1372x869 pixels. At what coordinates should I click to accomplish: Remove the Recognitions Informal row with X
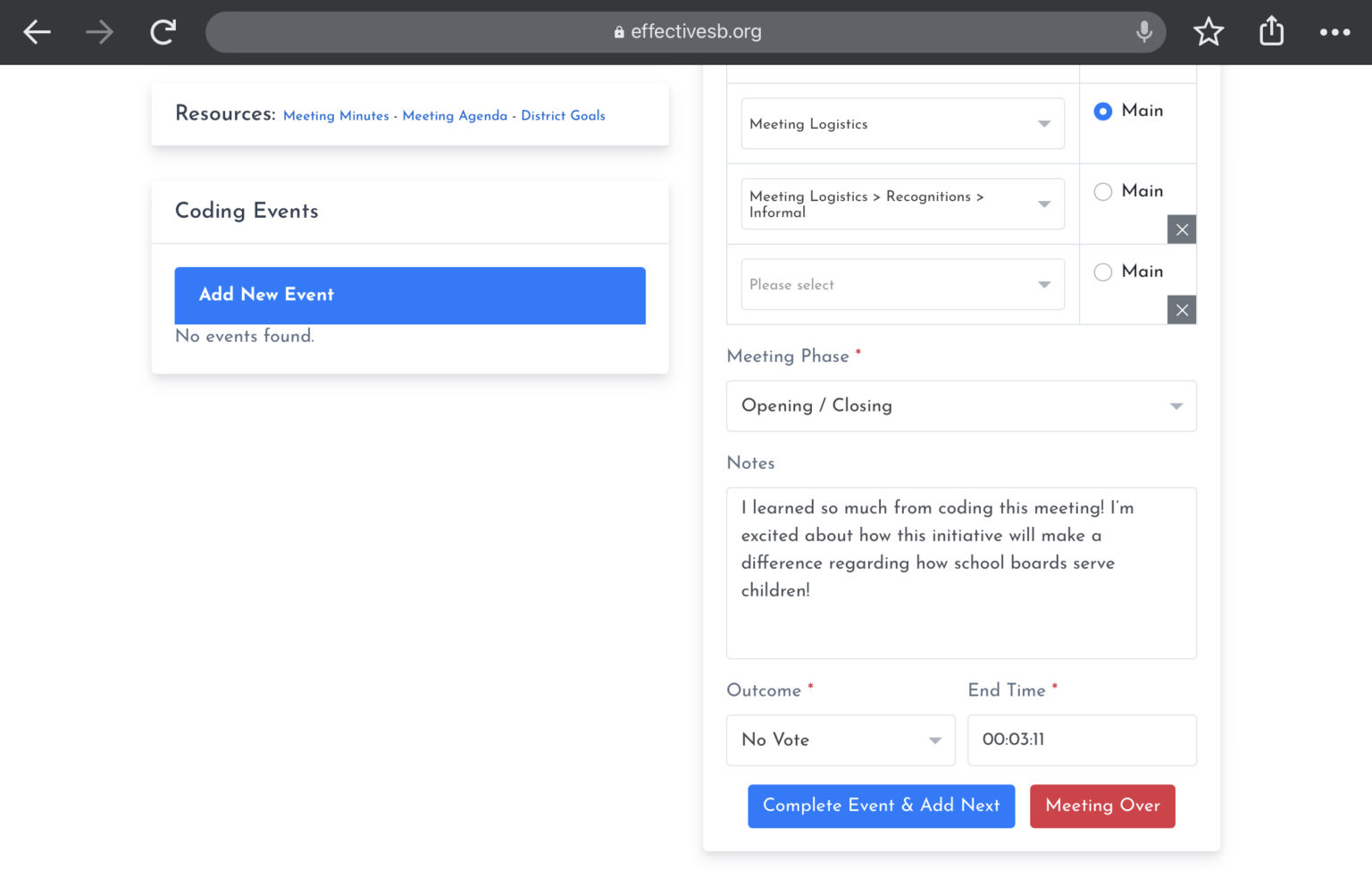[x=1182, y=230]
